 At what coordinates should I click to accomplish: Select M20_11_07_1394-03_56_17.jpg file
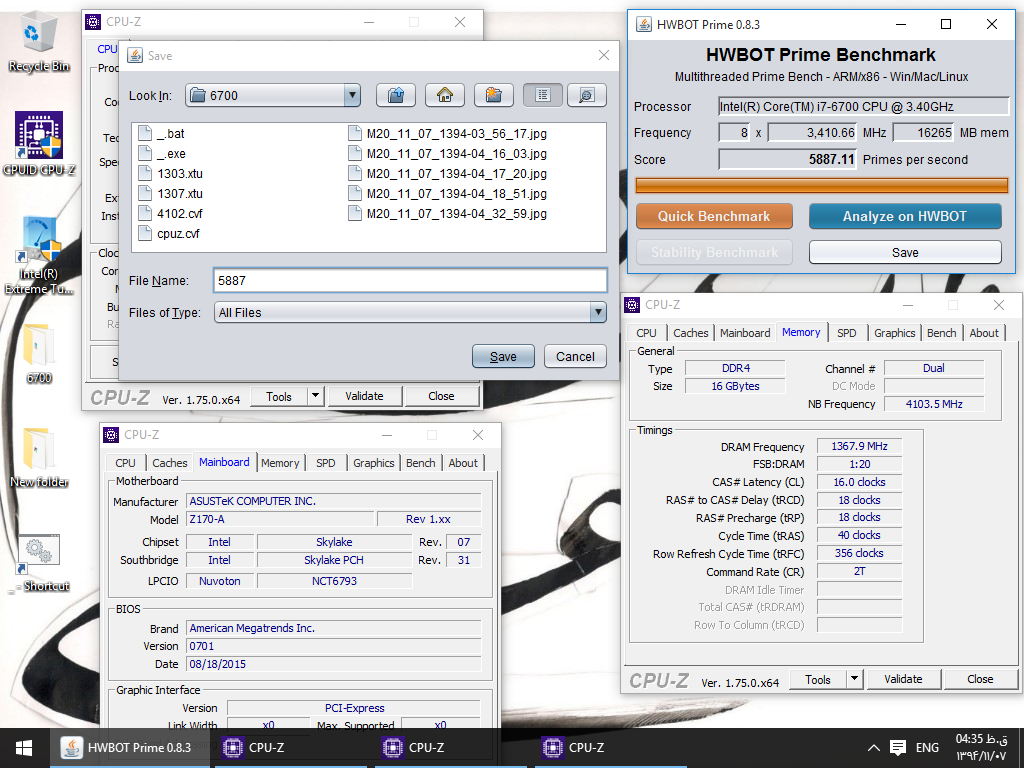(448, 134)
